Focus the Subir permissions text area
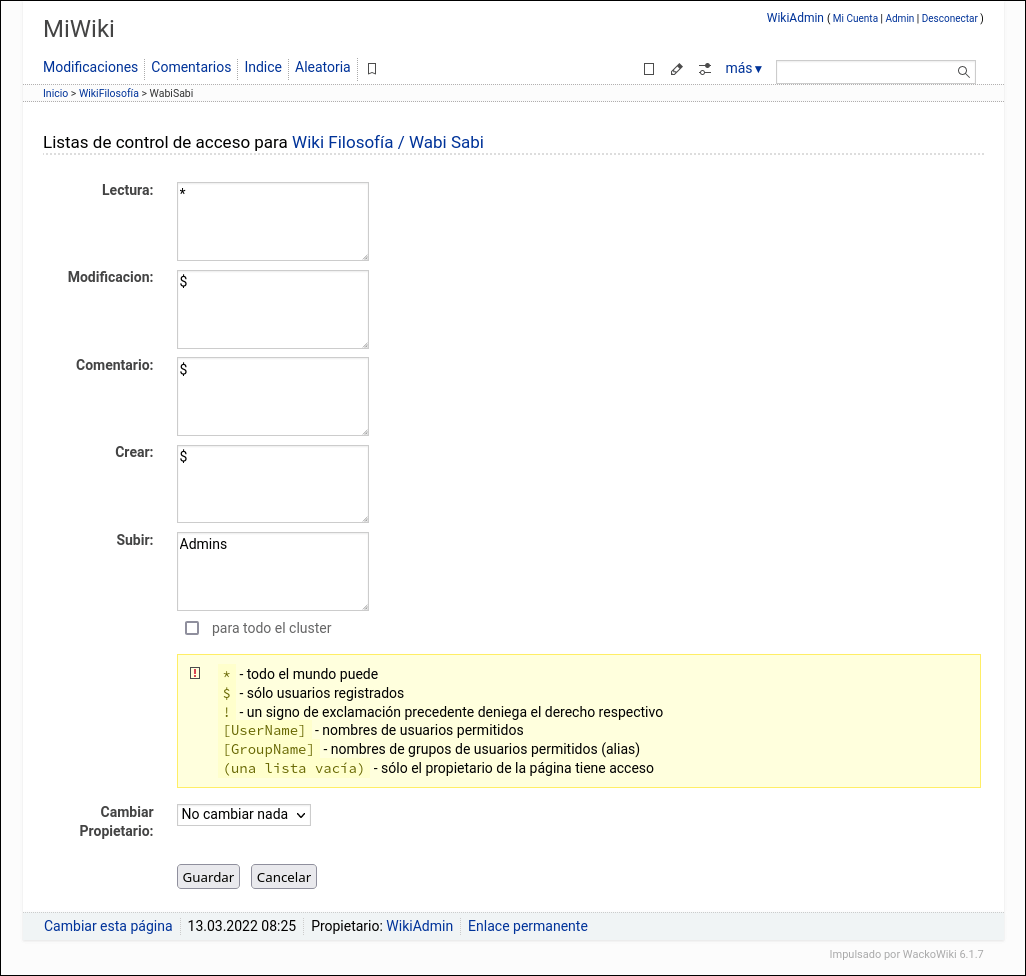 tap(273, 572)
